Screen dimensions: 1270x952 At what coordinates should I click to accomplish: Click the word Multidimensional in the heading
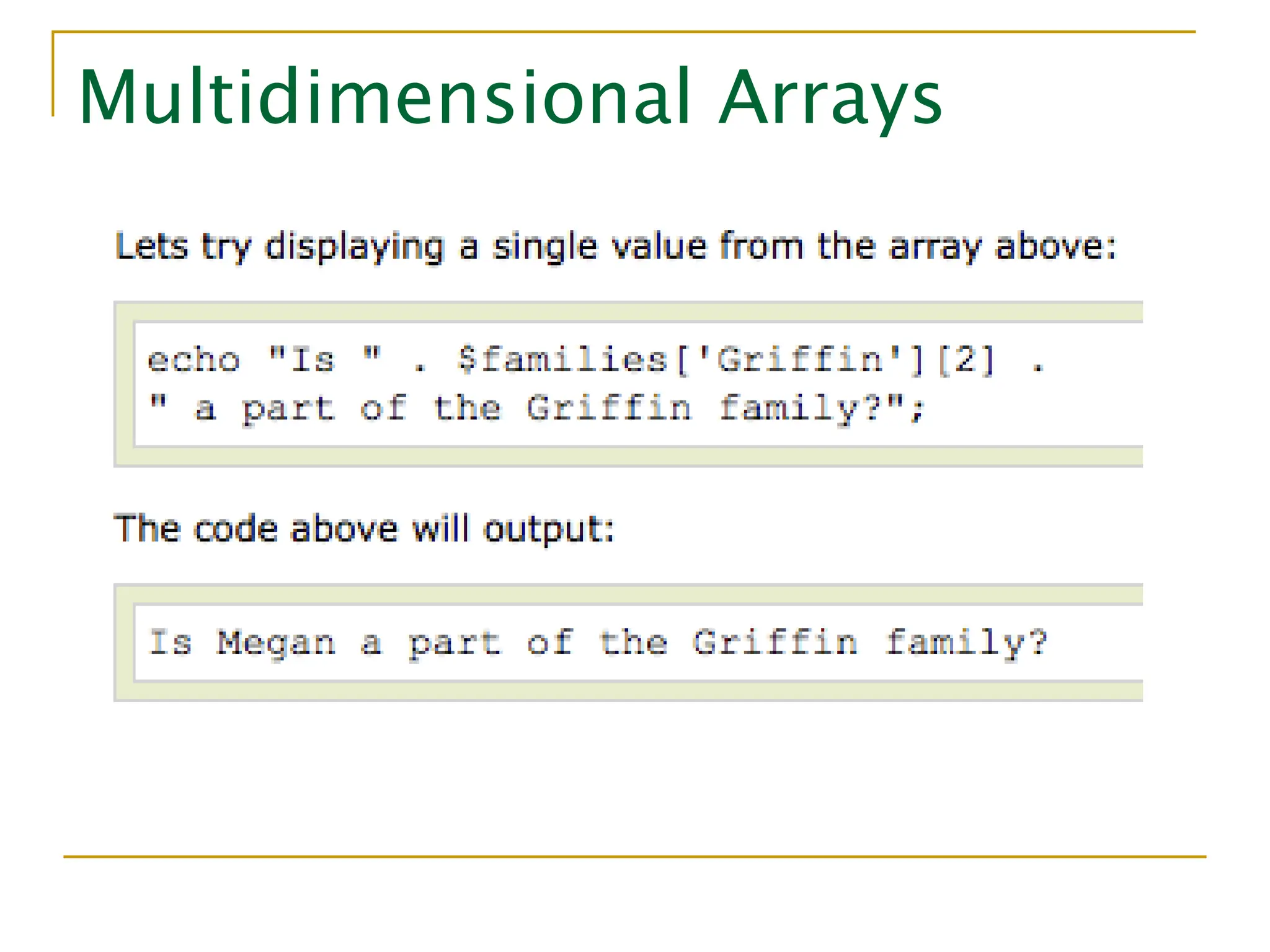pos(384,97)
